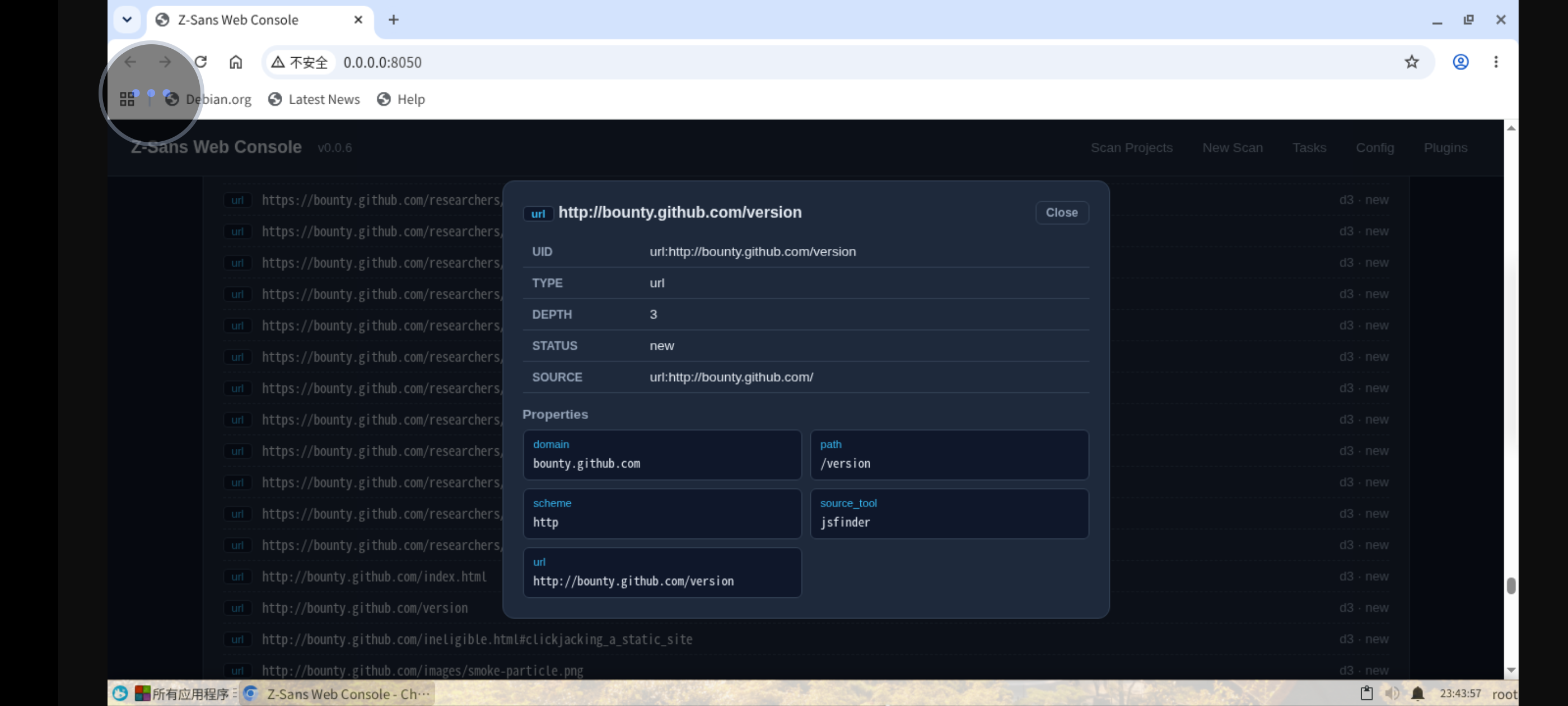Bookmark this page with the star icon

click(1412, 62)
